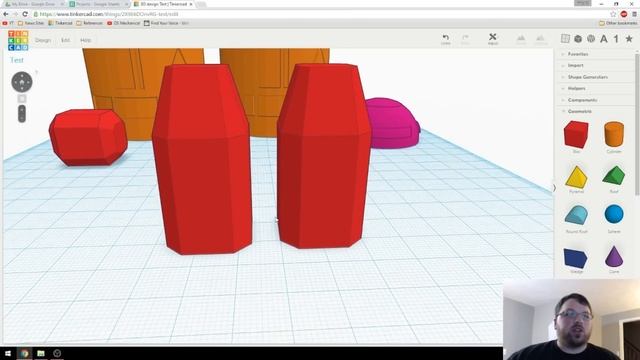Open the Reference bookmarks folder
Viewport: 640px width, 360px height.
tap(89, 23)
